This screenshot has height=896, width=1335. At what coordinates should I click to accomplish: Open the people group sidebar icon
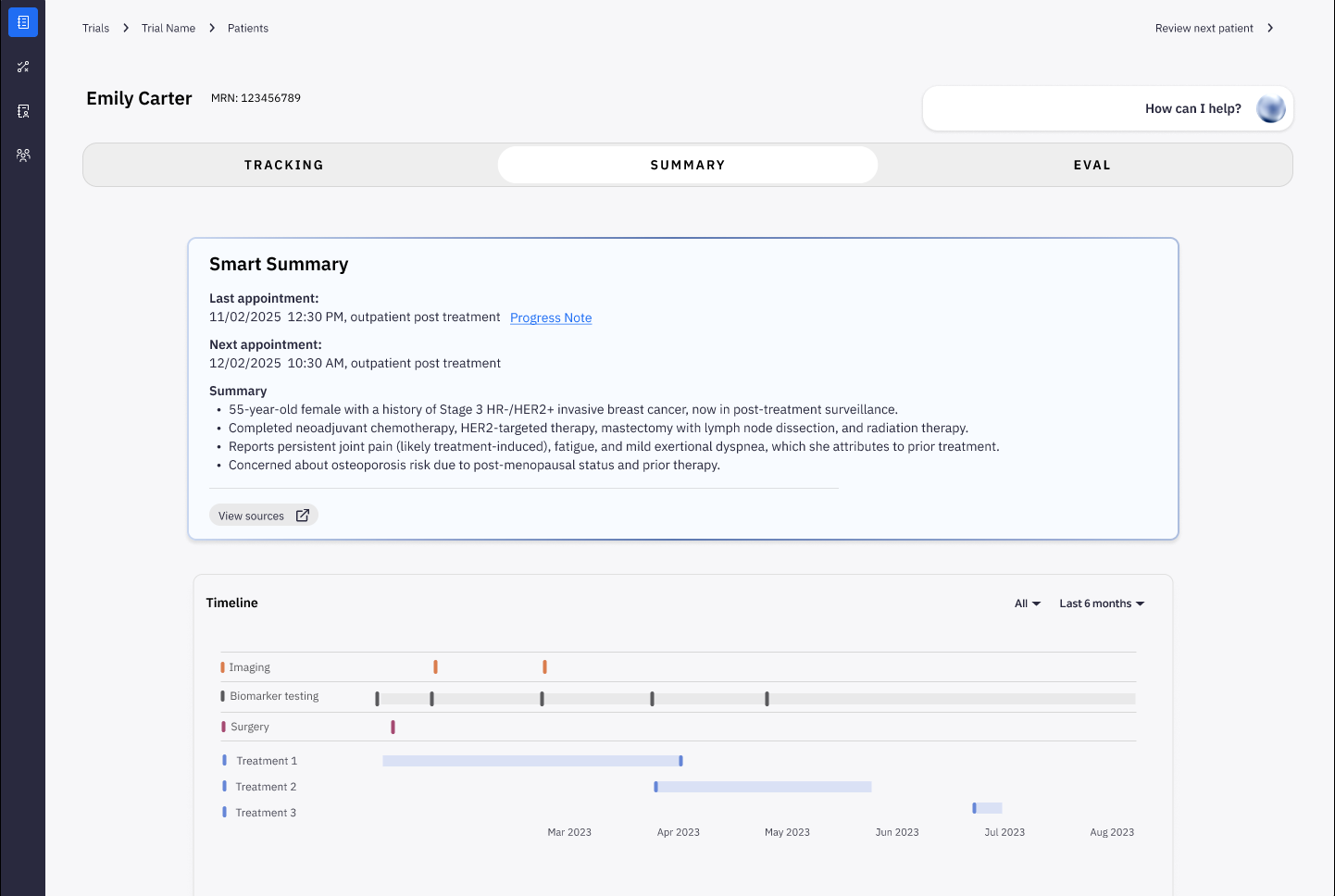click(23, 156)
